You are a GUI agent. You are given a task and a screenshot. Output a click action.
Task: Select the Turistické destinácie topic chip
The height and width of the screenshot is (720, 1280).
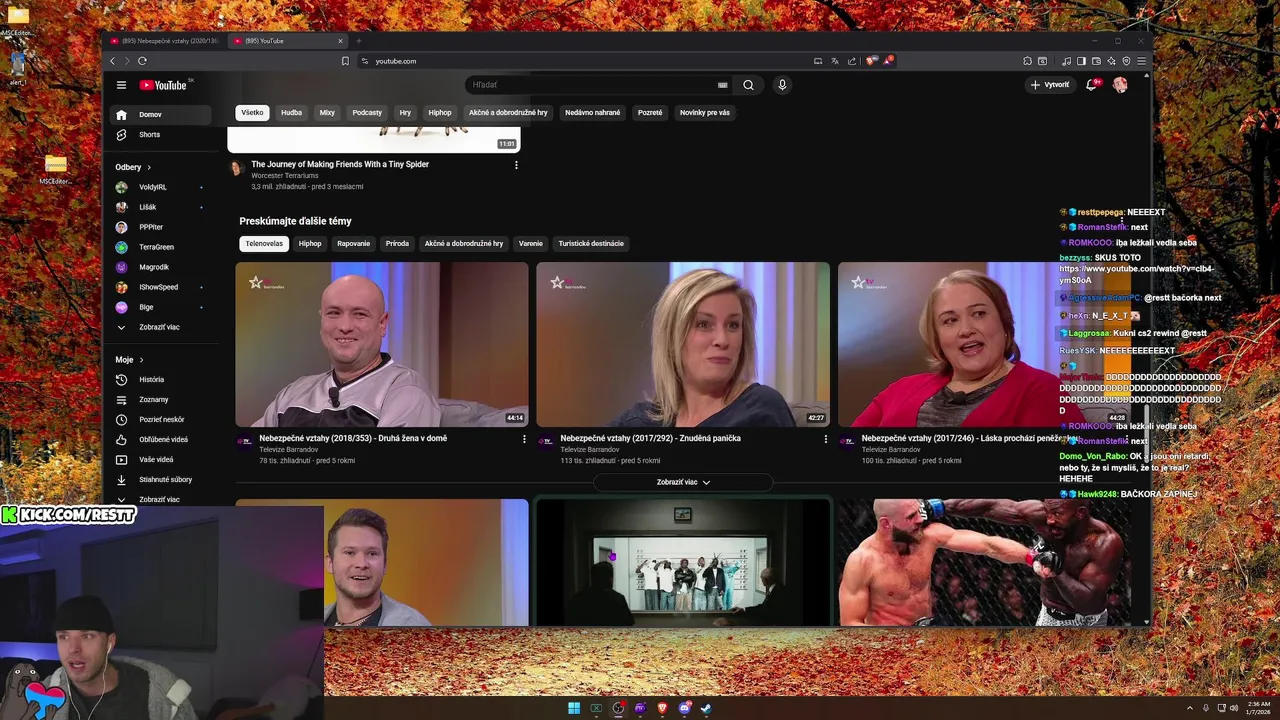pos(591,243)
